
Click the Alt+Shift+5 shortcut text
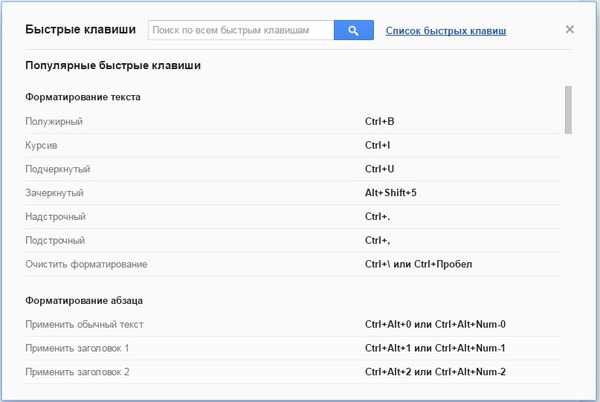point(391,193)
